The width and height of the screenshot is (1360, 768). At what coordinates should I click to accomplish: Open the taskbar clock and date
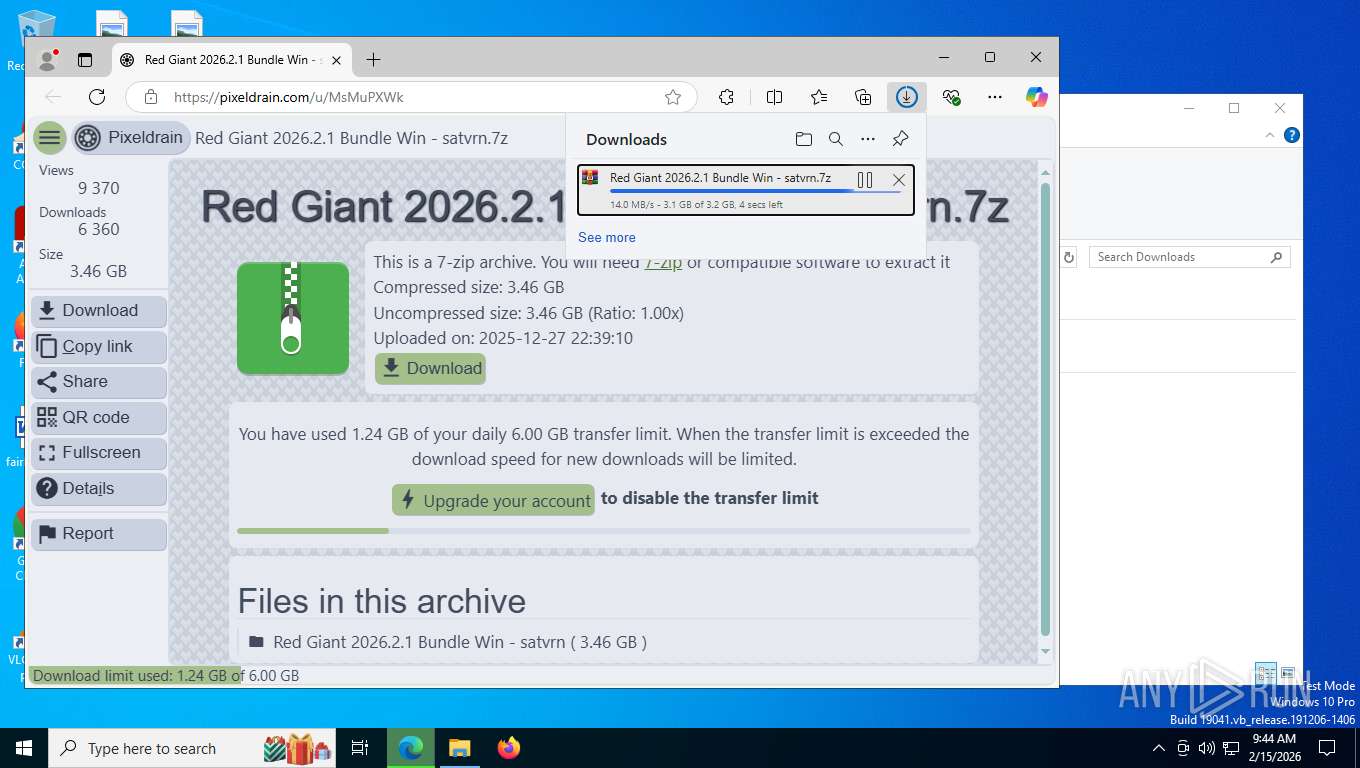coord(1274,748)
